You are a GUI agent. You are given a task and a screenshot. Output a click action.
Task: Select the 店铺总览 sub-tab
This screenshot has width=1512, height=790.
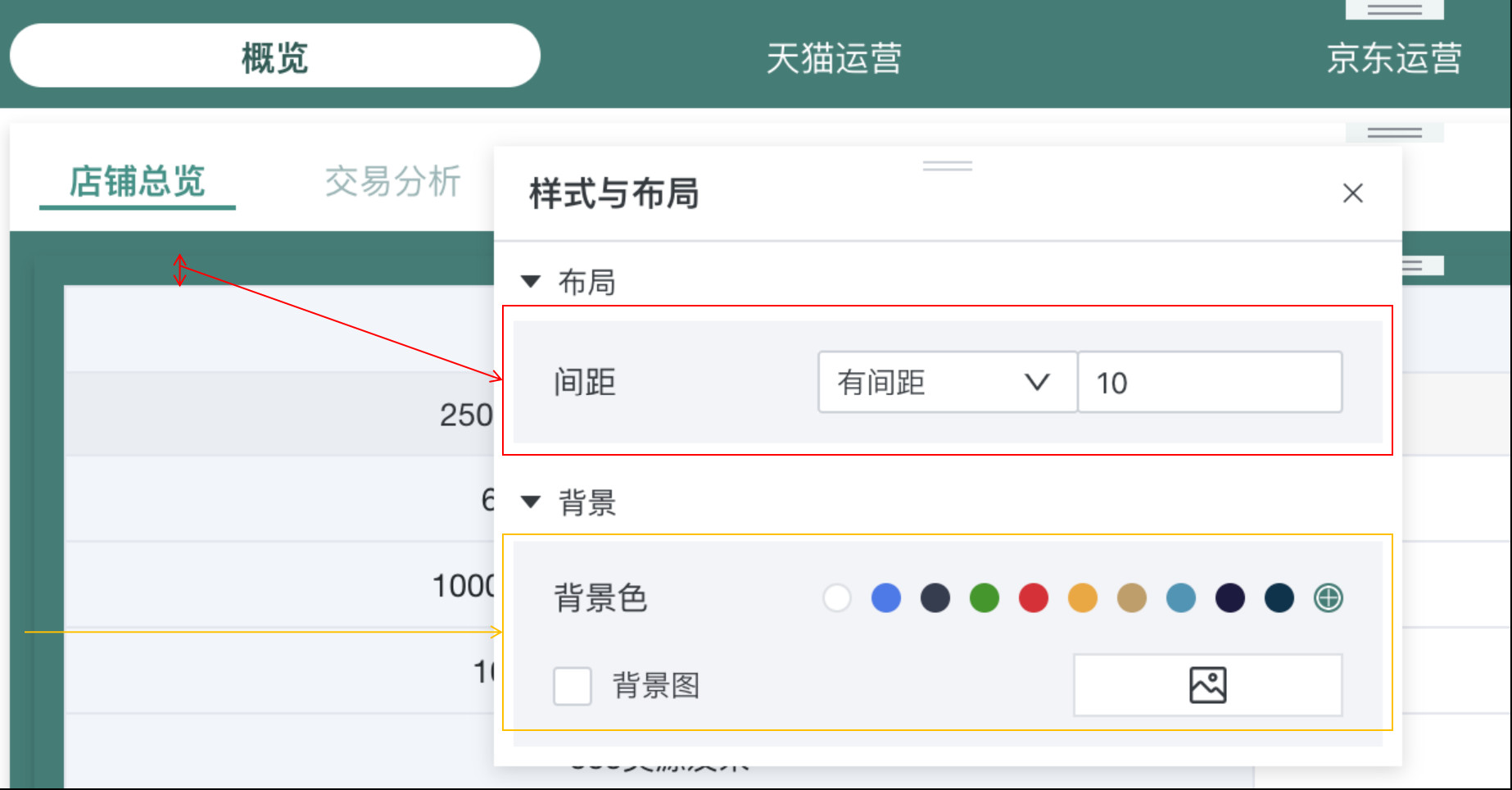pos(138,181)
